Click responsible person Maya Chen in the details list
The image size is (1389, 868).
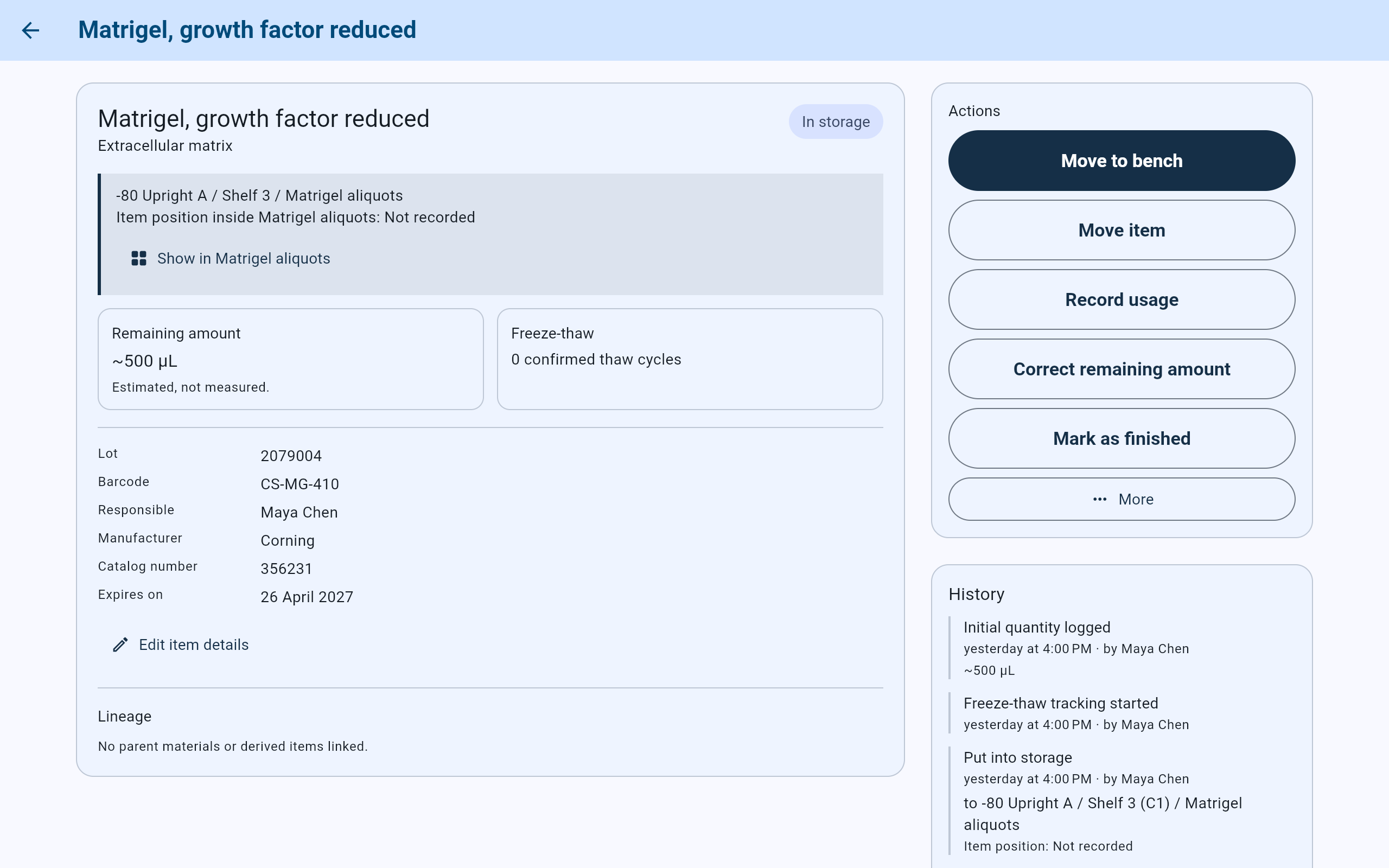[299, 512]
